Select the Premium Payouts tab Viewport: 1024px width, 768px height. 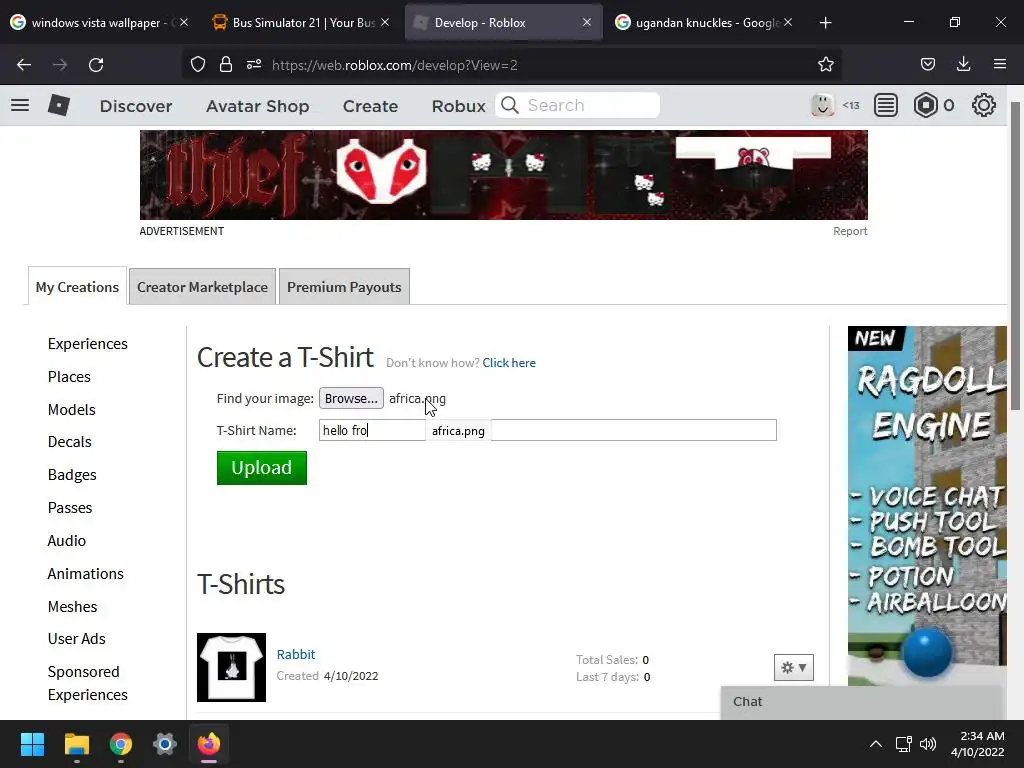point(344,287)
